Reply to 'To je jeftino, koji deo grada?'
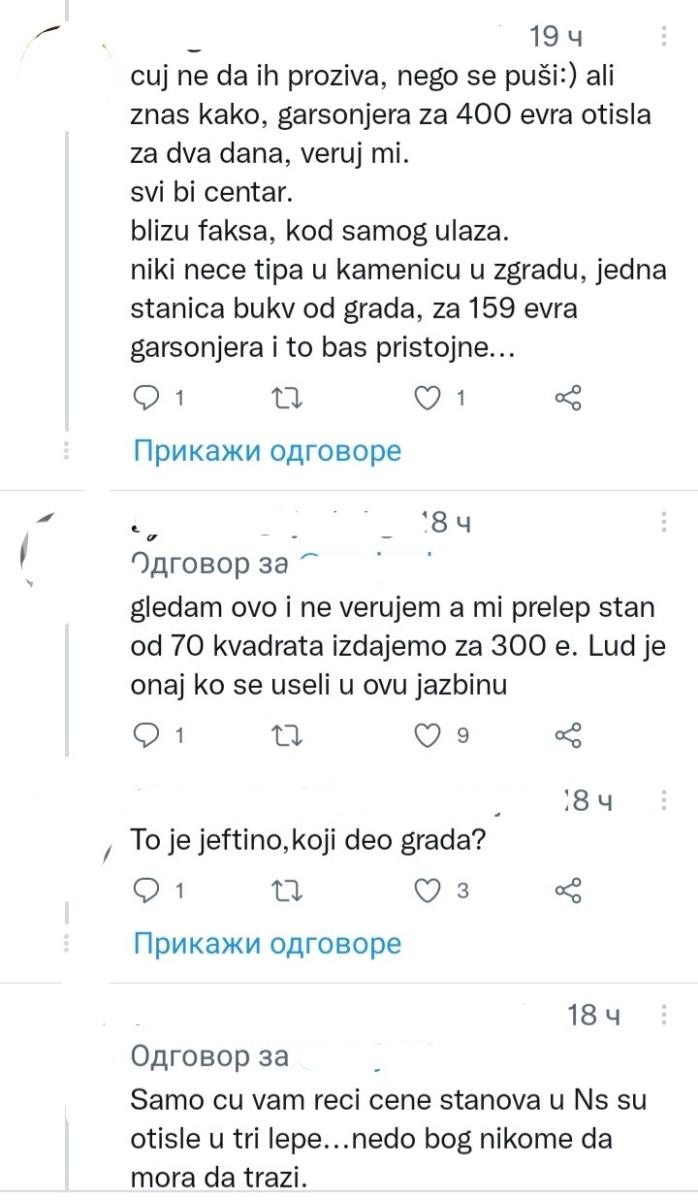Screen dimensions: 698x1200 (148, 890)
